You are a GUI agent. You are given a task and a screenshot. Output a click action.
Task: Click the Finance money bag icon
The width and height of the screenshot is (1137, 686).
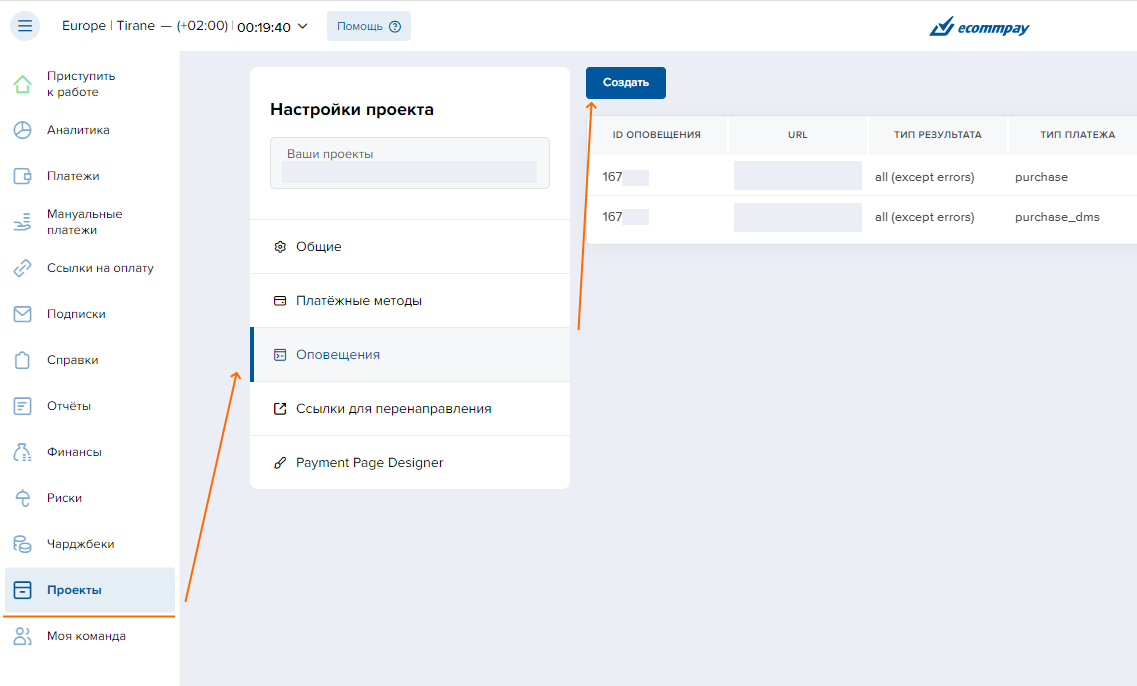pyautogui.click(x=22, y=452)
